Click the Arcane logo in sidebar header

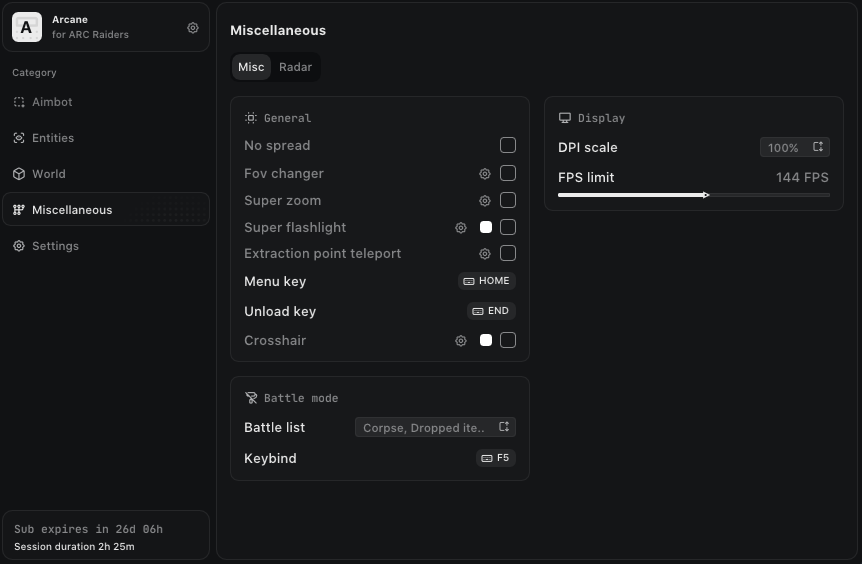pyautogui.click(x=27, y=28)
